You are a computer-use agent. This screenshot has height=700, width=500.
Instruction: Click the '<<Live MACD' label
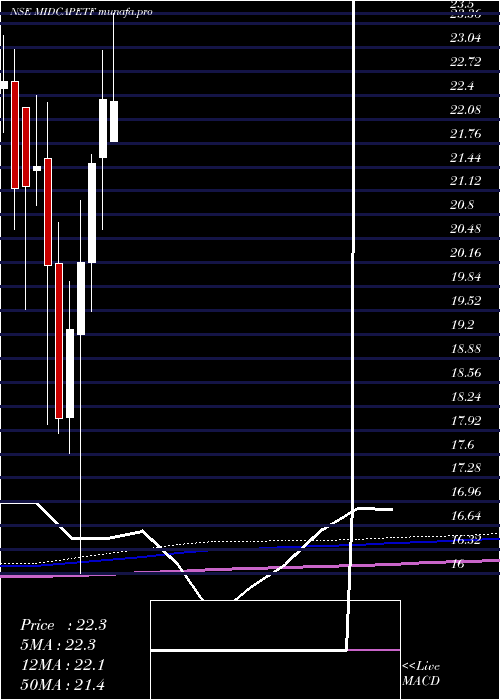click(x=421, y=673)
